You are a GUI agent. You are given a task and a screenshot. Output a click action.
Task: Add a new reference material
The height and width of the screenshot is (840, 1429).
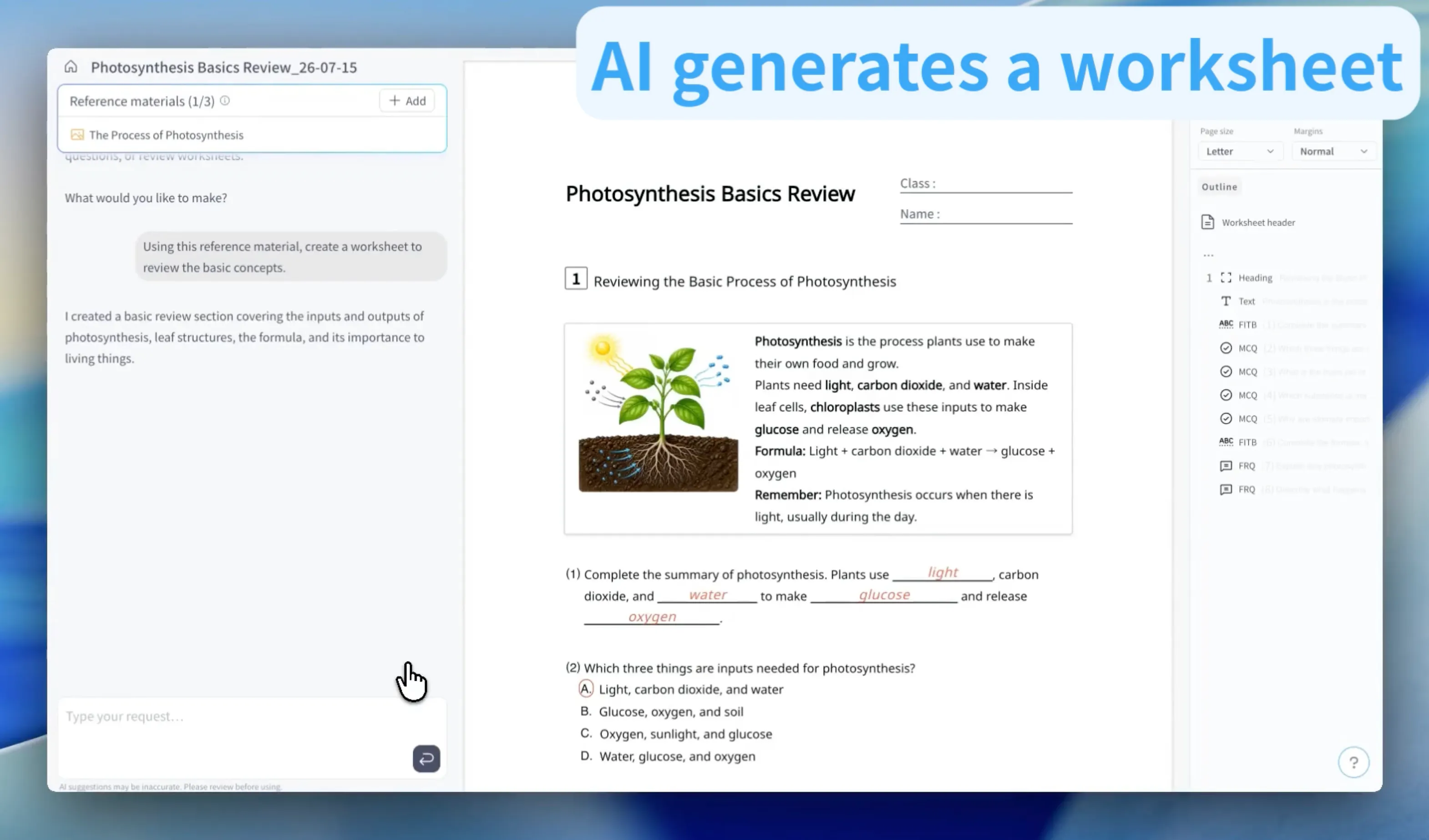pyautogui.click(x=407, y=101)
